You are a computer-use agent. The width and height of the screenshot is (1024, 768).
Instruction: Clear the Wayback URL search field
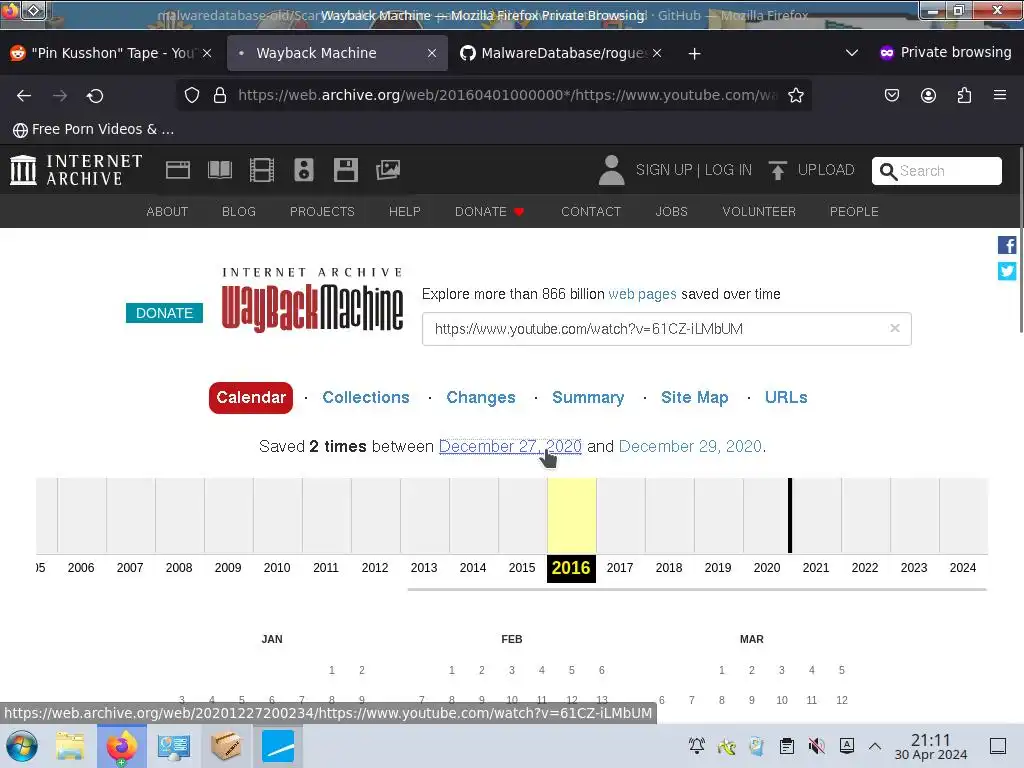point(895,328)
